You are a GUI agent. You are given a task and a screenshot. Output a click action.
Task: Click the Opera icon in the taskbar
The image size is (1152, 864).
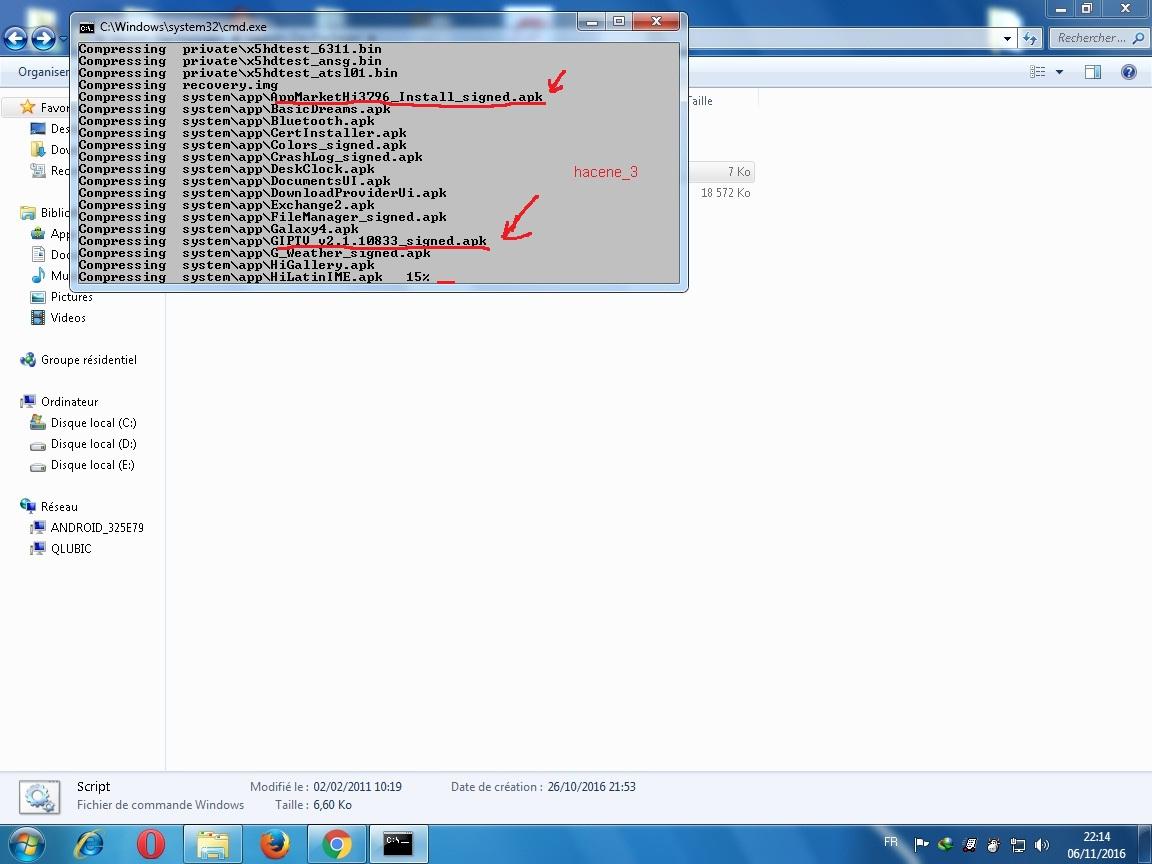tap(151, 845)
